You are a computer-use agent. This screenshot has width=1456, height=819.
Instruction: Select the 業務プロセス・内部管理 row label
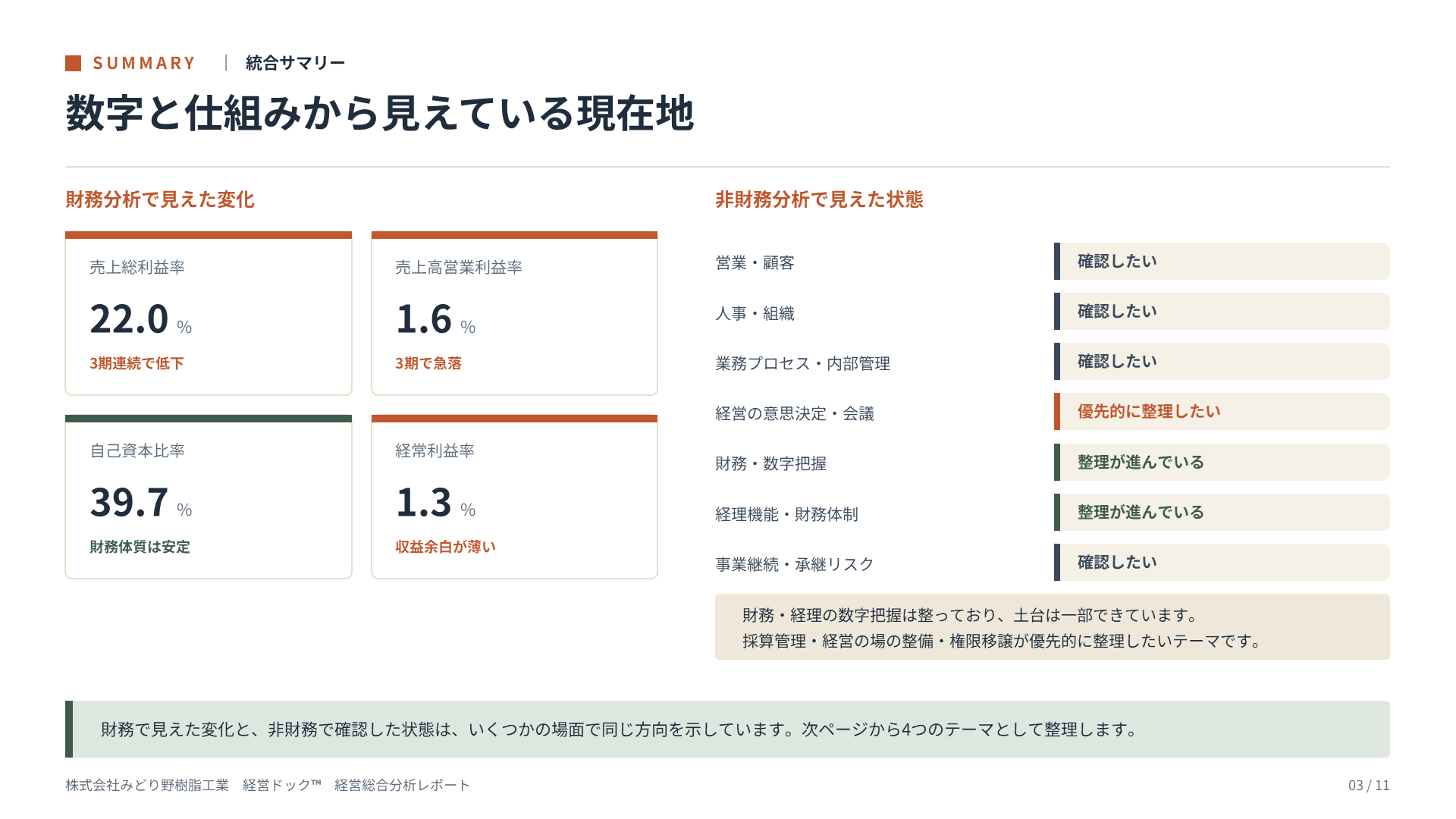pyautogui.click(x=802, y=363)
